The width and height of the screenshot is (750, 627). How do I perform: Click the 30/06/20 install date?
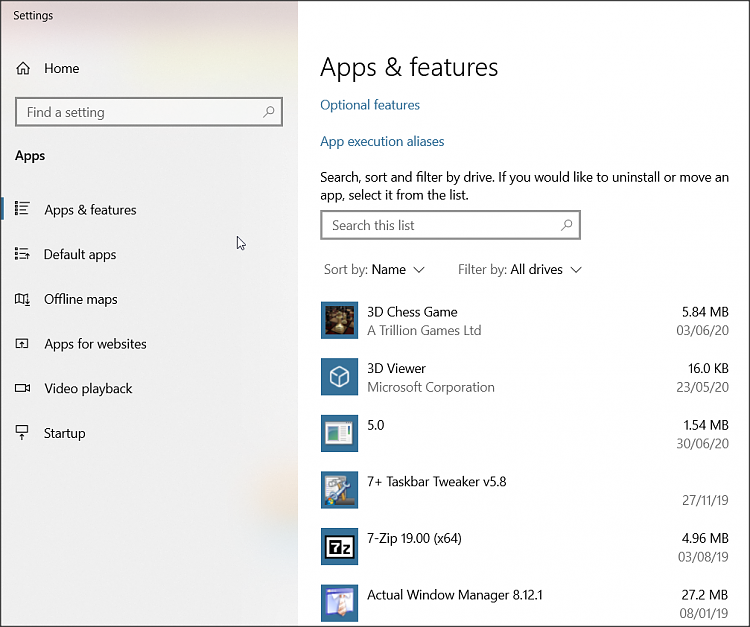click(702, 444)
